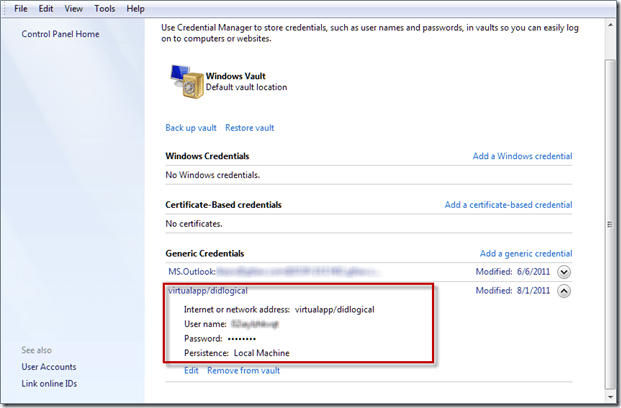Expand the MS.Outlook credential chevron

[564, 271]
